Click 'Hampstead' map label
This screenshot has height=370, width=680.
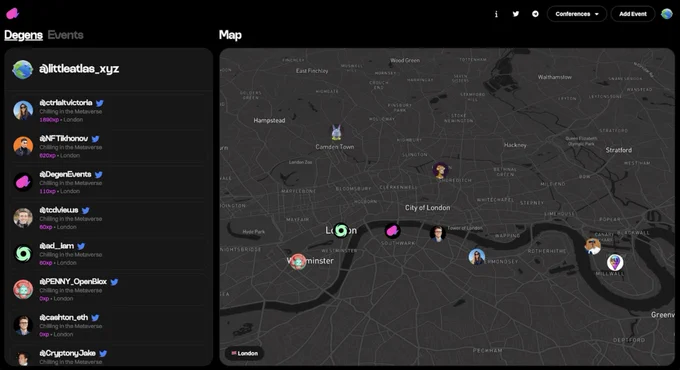click(269, 120)
